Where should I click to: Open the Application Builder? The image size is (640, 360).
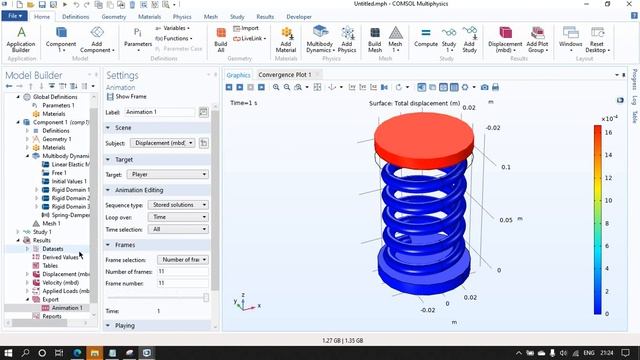tap(21, 39)
